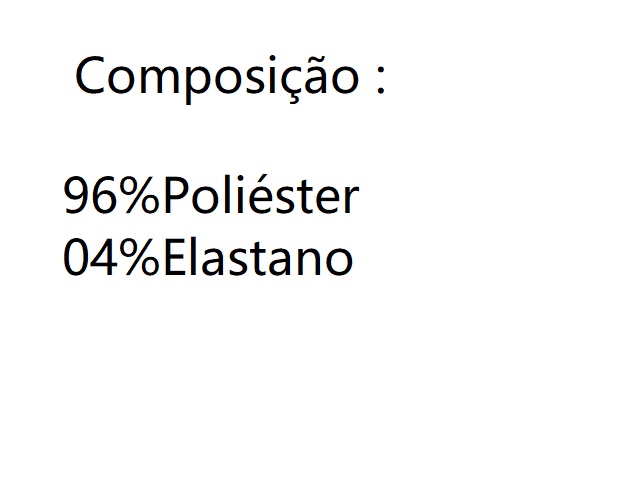640x500 pixels.
Task: Click the capital P in Poliéster
Action: pyautogui.click(x=176, y=195)
